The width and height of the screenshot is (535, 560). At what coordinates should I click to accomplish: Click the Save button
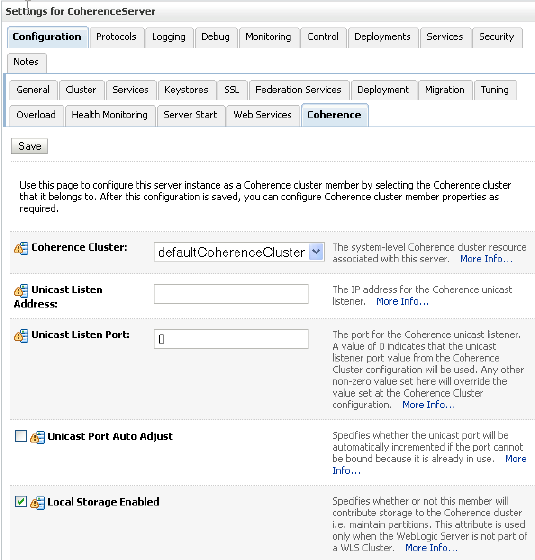pyautogui.click(x=29, y=146)
